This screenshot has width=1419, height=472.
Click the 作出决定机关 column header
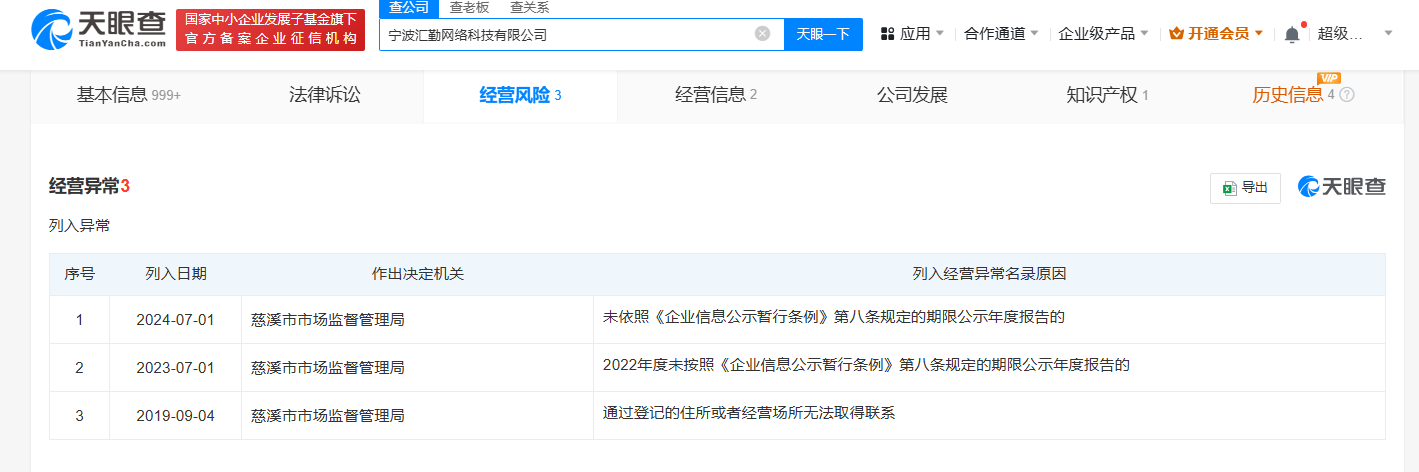(x=418, y=274)
